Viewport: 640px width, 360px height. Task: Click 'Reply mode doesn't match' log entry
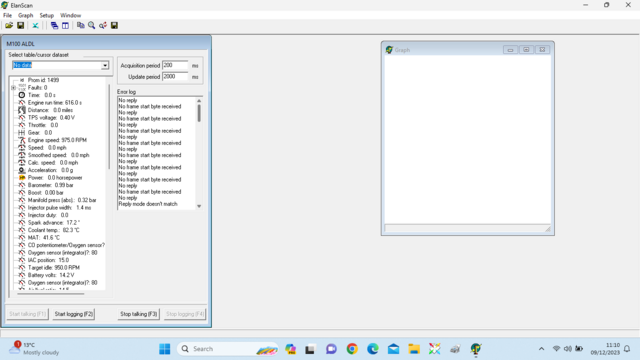click(x=148, y=204)
